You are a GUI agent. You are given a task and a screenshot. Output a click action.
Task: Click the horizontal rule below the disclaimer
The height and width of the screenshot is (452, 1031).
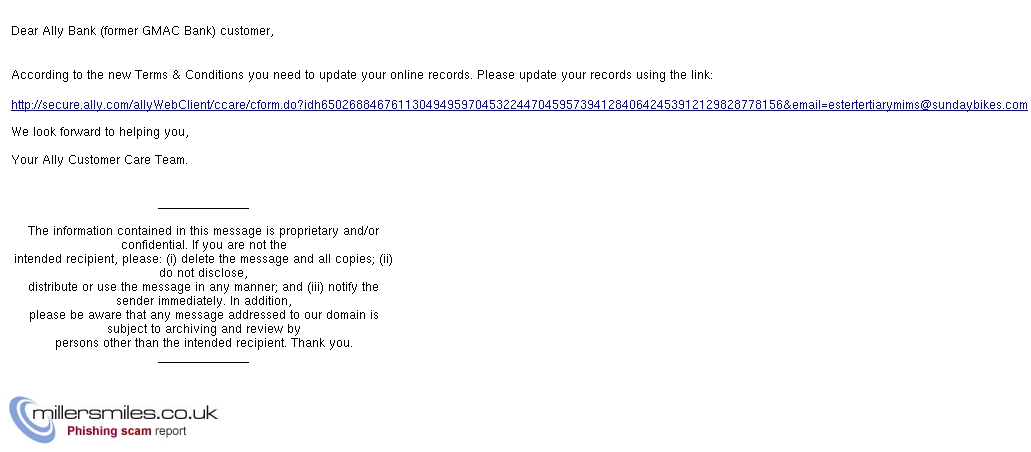coord(203,361)
